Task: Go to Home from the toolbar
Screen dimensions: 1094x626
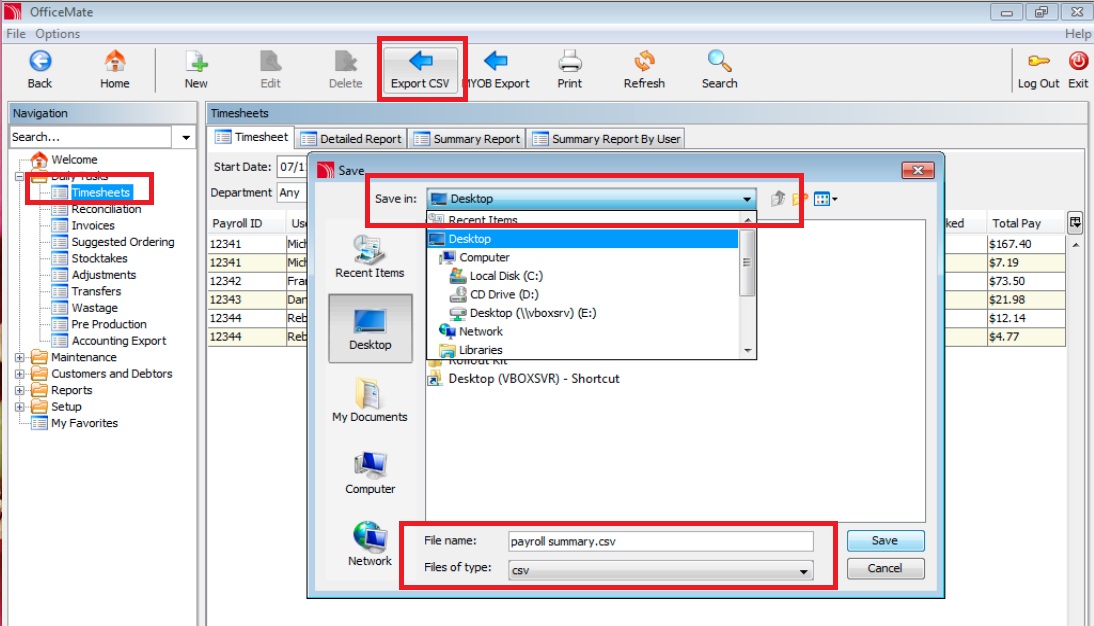Action: (x=114, y=69)
